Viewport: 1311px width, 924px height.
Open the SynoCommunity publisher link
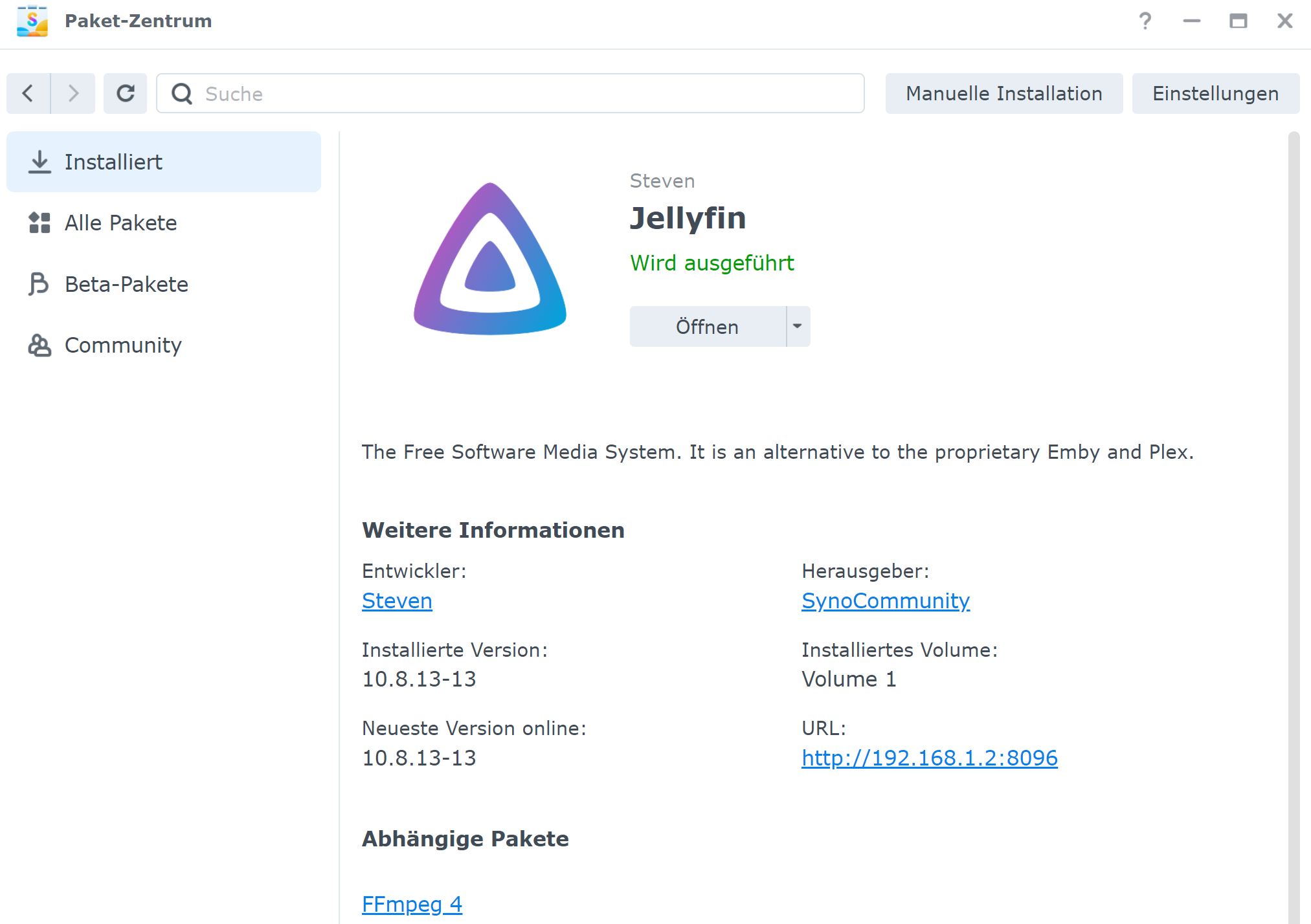[x=885, y=600]
